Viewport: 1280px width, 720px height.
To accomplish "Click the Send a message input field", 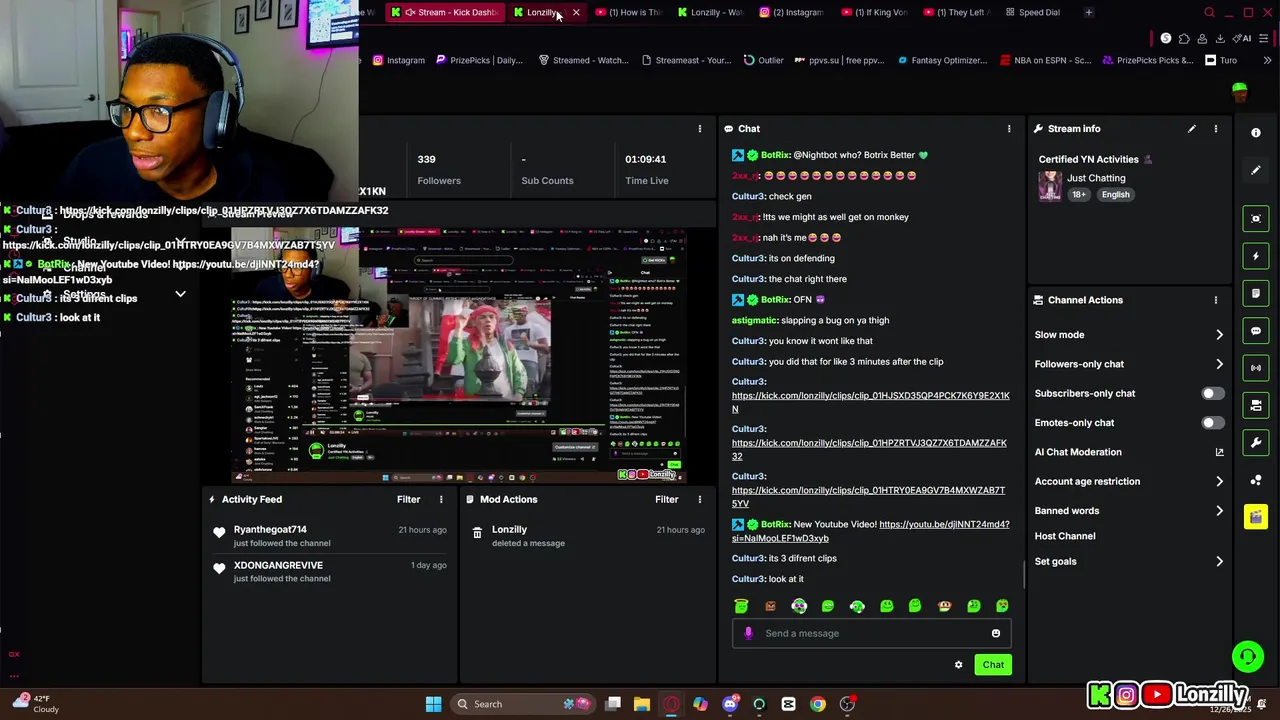I will pyautogui.click(x=872, y=633).
